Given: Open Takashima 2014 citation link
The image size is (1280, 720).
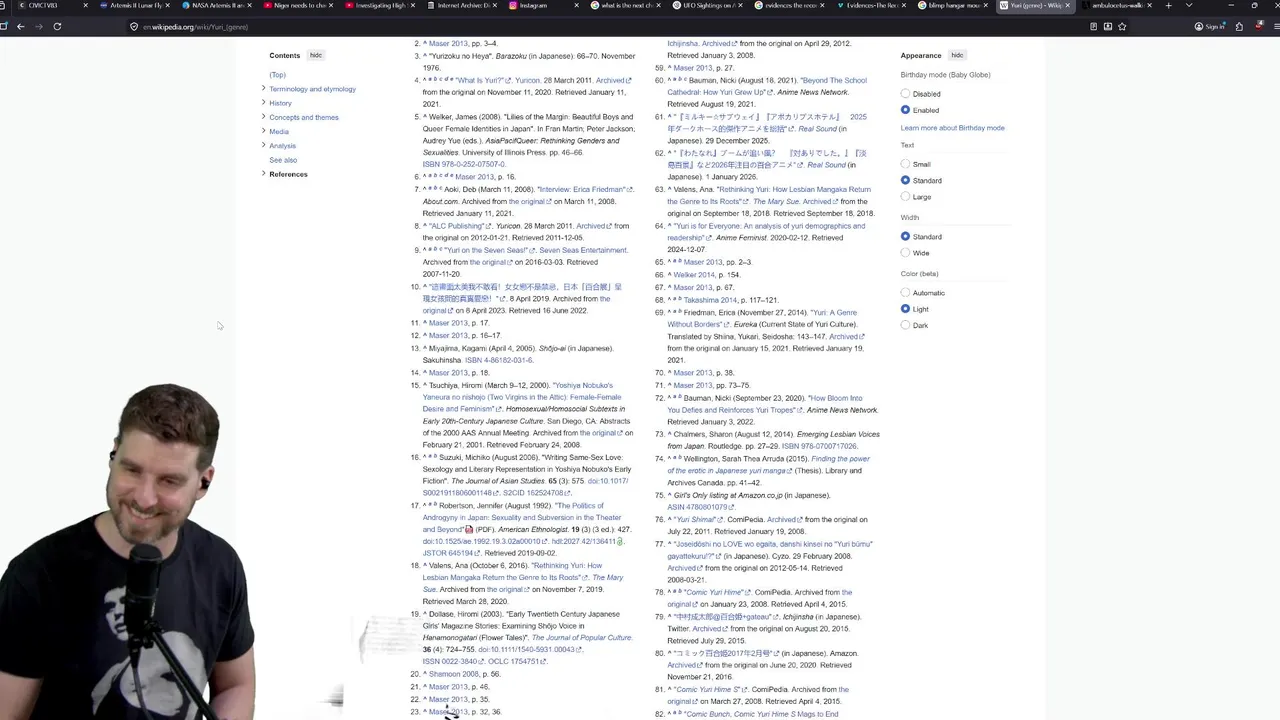Looking at the screenshot, I should pyautogui.click(x=710, y=299).
